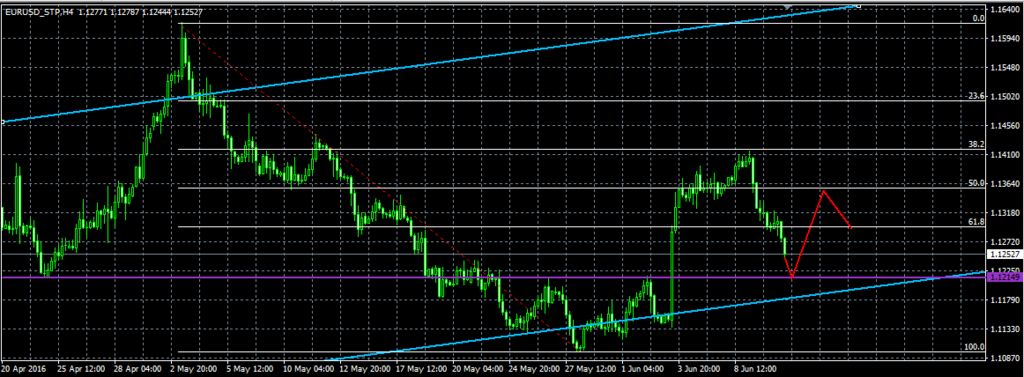Click the purple 1.12149 price tag
The width and height of the screenshot is (1024, 377).
point(1006,278)
